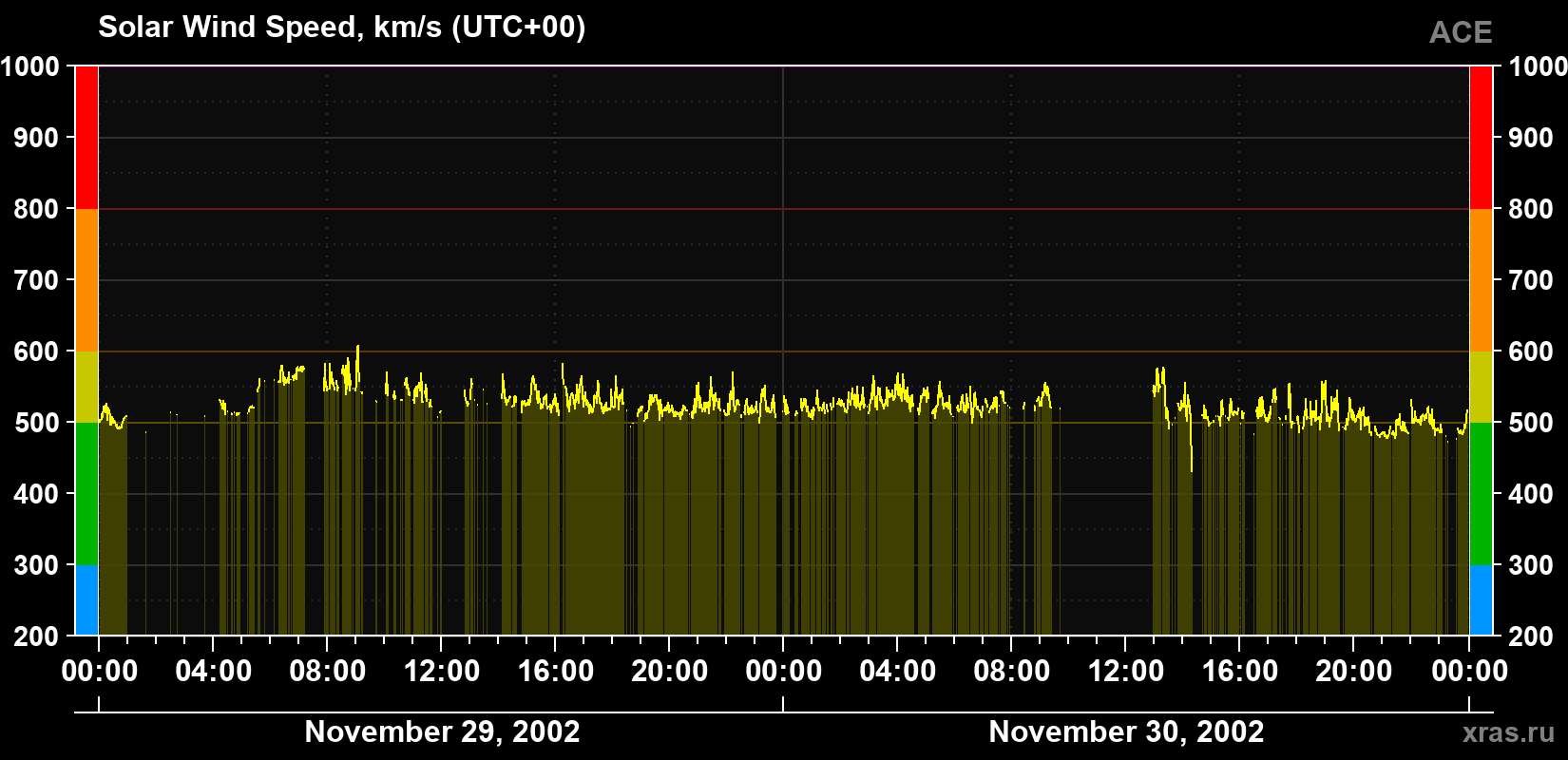
Task: Click the 500 label on the left axis
Action: 36,423
